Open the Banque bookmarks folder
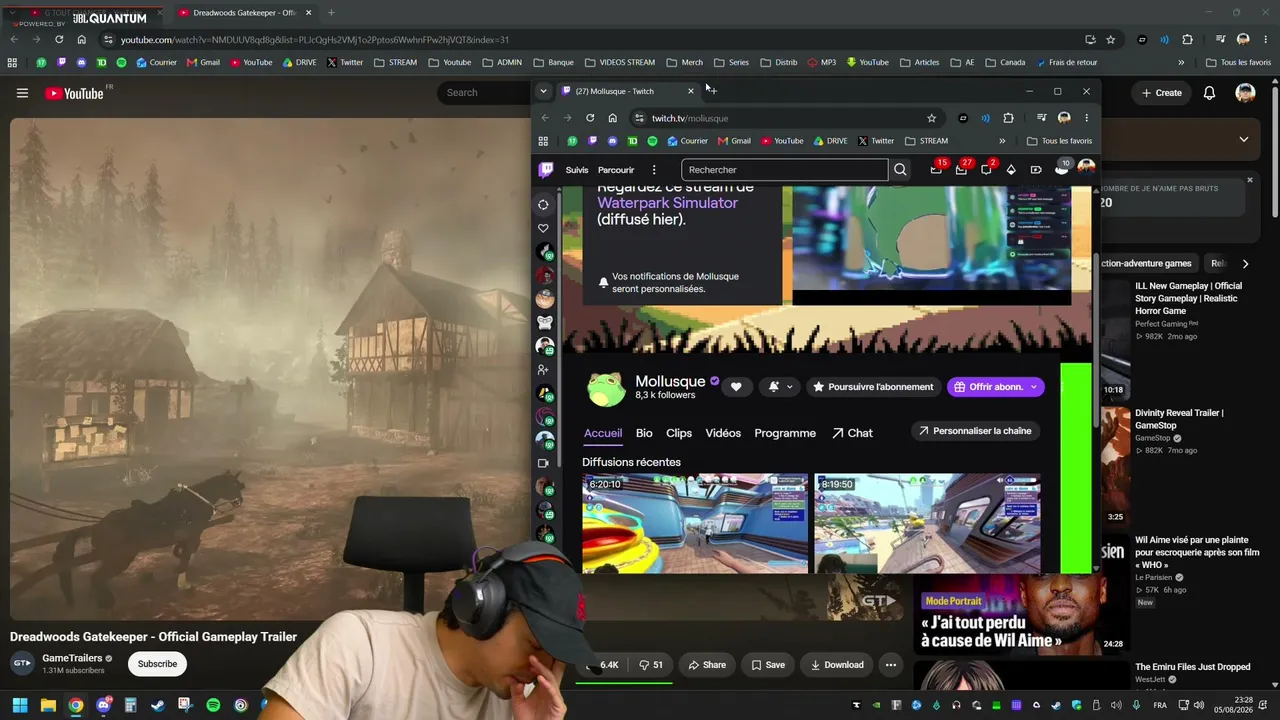The image size is (1280, 720). tap(553, 62)
